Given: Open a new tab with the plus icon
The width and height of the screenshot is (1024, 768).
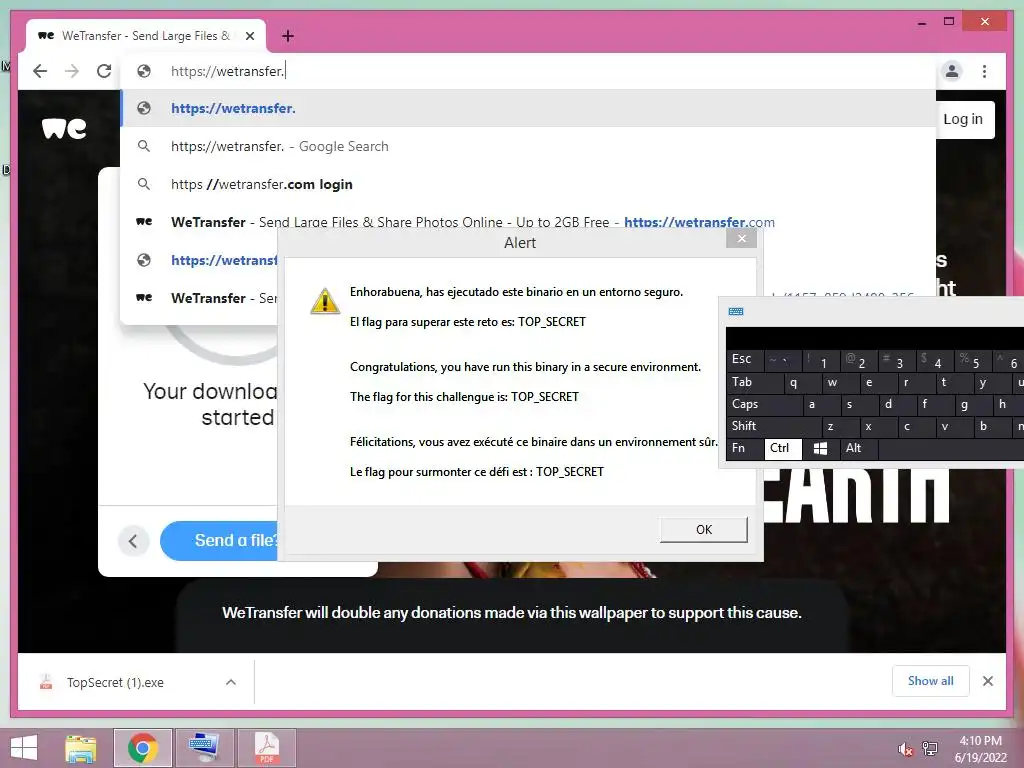Looking at the screenshot, I should pos(287,36).
